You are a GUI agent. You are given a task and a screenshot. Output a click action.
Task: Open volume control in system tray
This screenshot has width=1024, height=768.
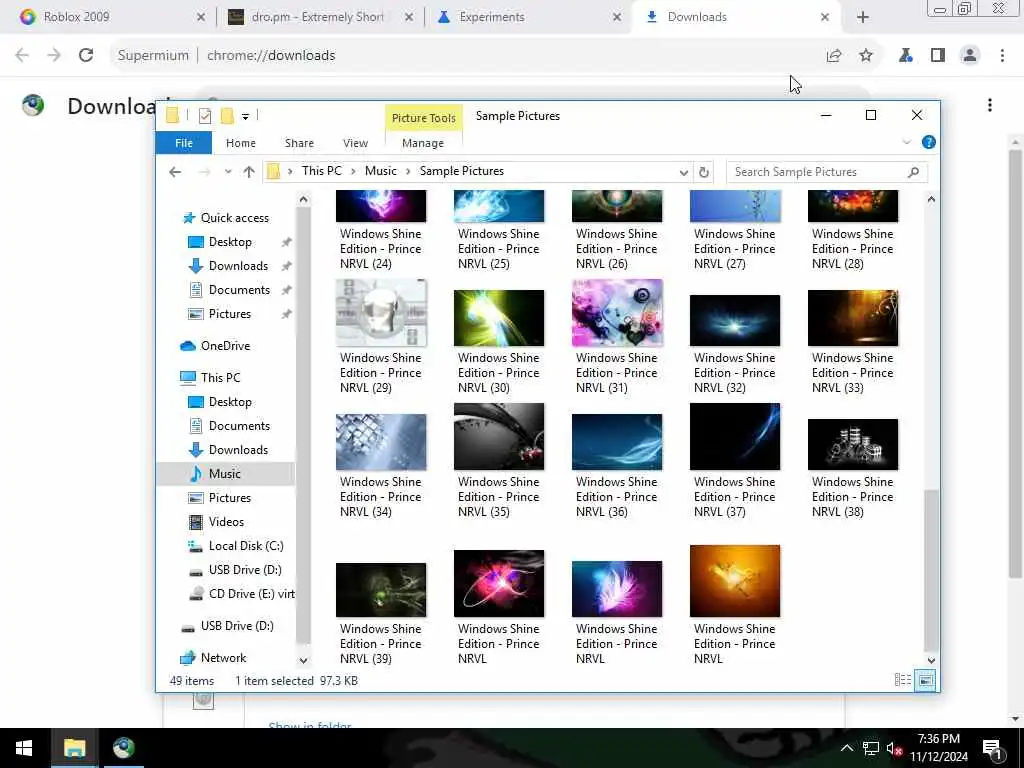click(895, 748)
